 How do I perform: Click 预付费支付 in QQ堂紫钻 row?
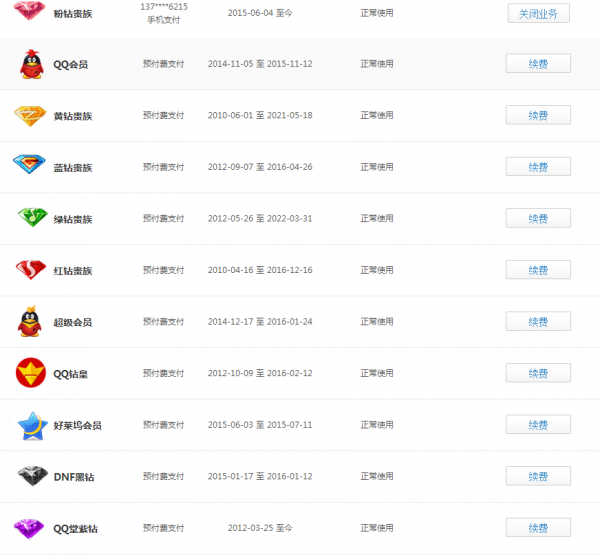point(164,528)
